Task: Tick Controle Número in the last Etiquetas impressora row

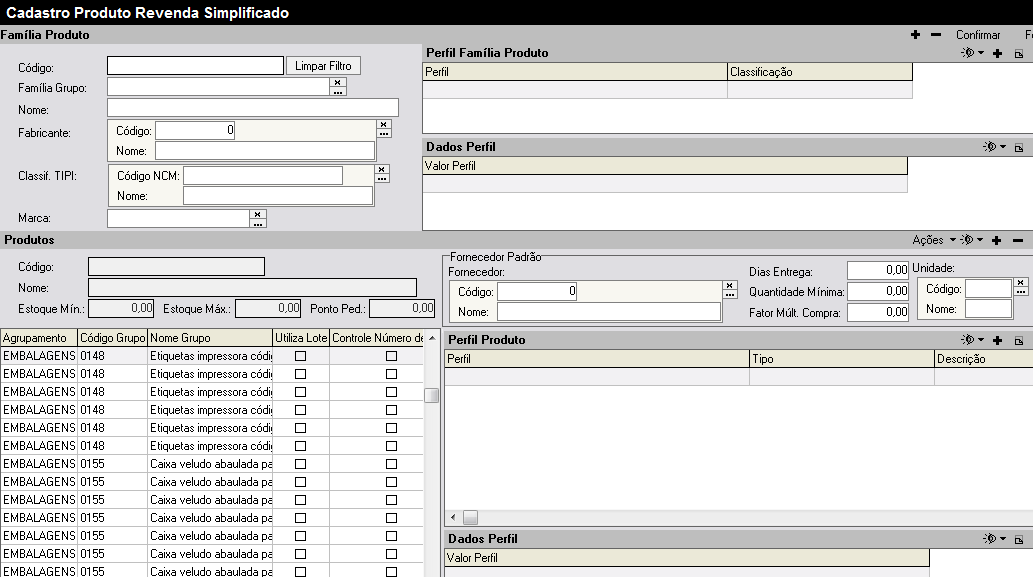Action: (x=392, y=446)
